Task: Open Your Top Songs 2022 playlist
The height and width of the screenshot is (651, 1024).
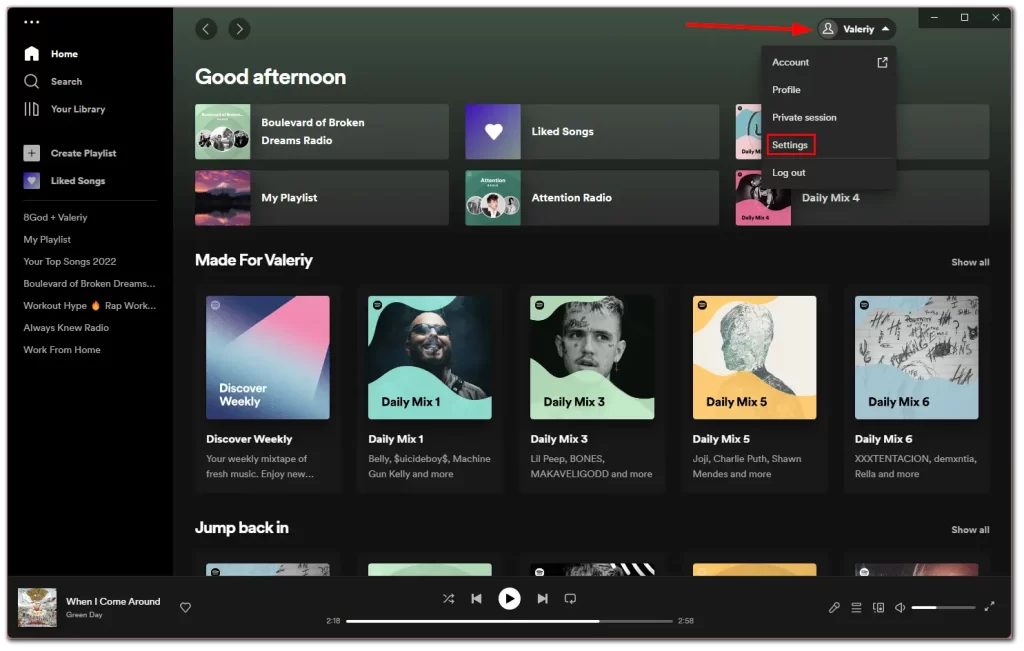Action: coord(70,262)
